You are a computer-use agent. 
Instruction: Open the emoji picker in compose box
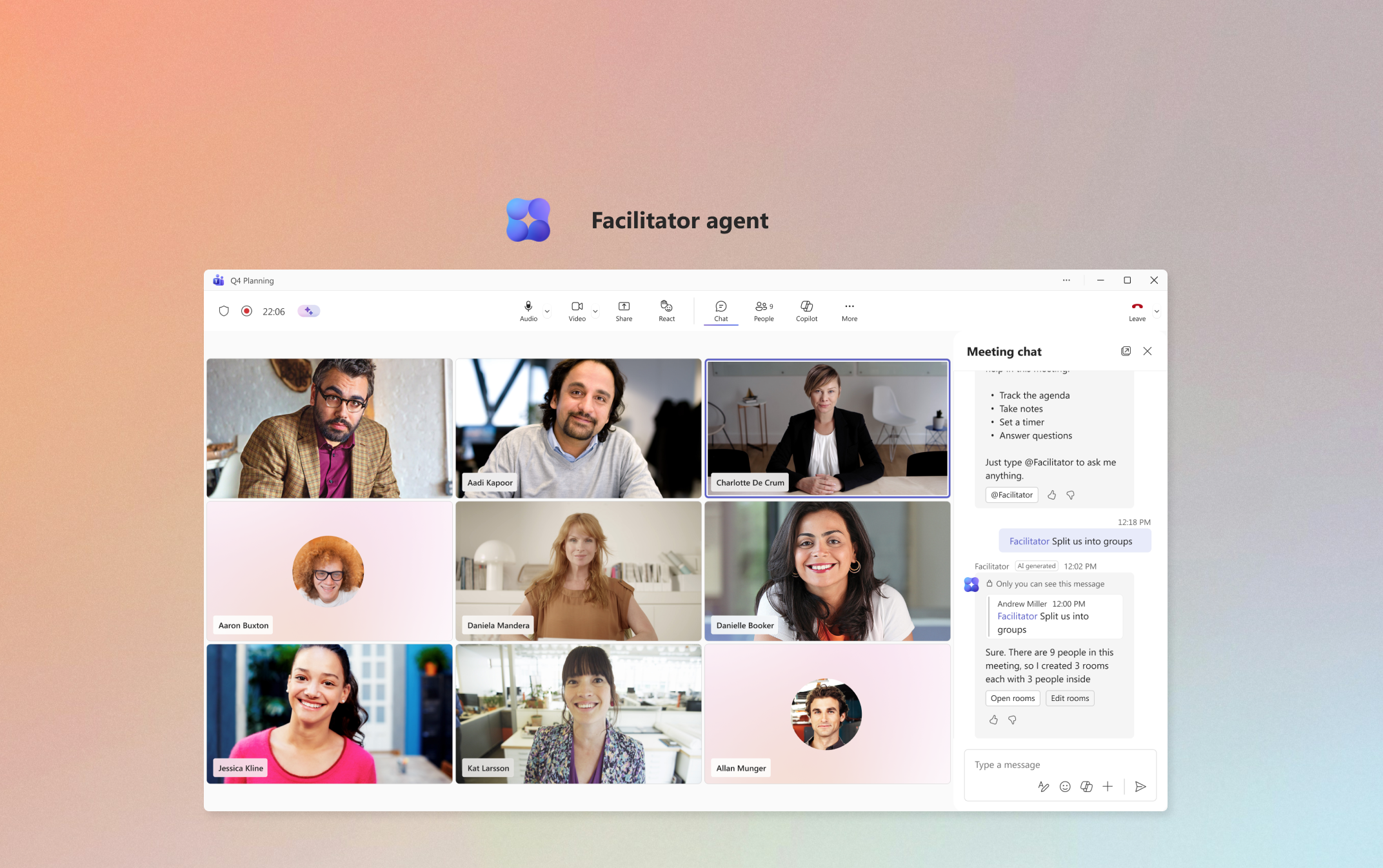pyautogui.click(x=1065, y=786)
